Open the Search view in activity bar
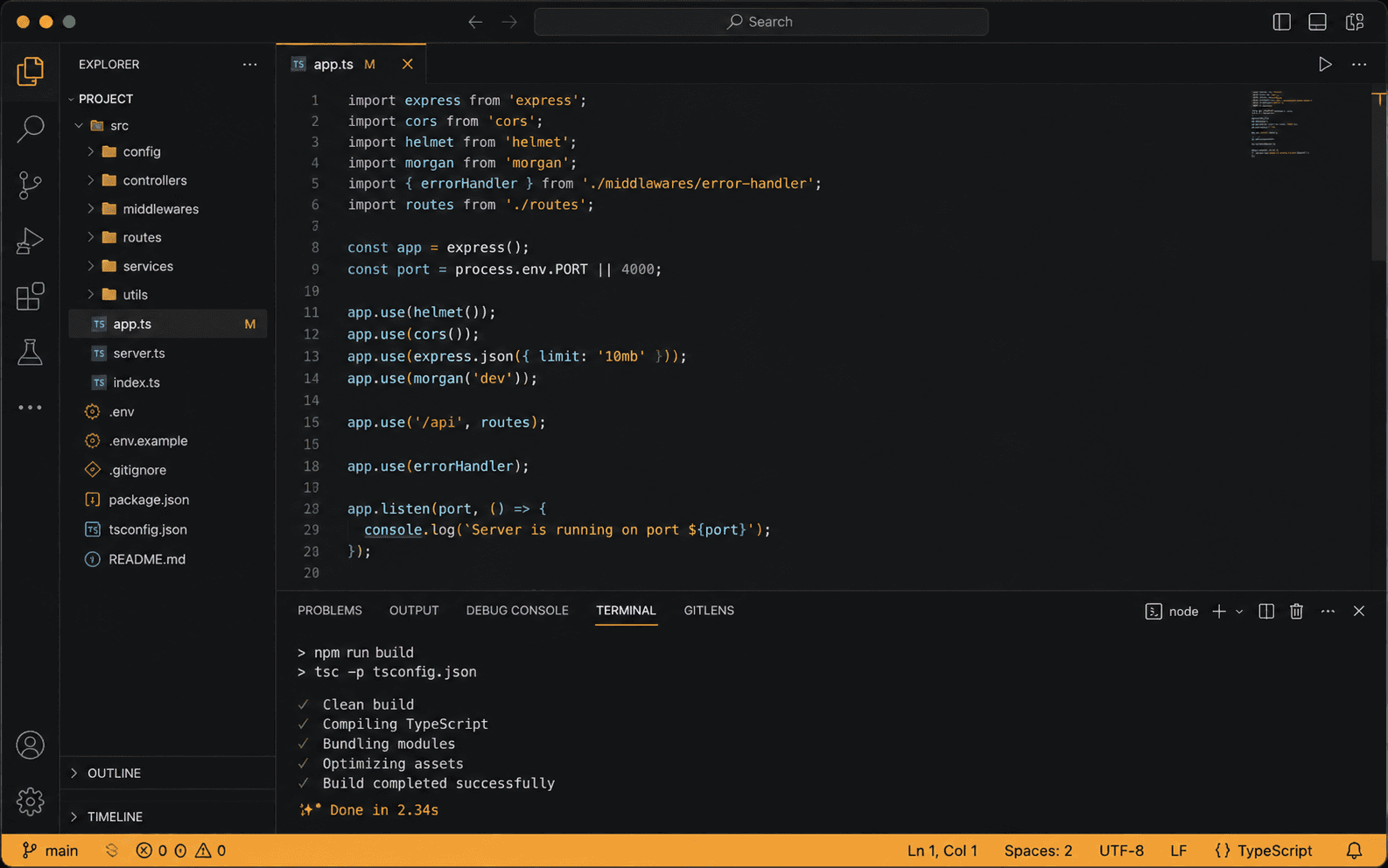This screenshot has height=868, width=1388. click(x=30, y=129)
